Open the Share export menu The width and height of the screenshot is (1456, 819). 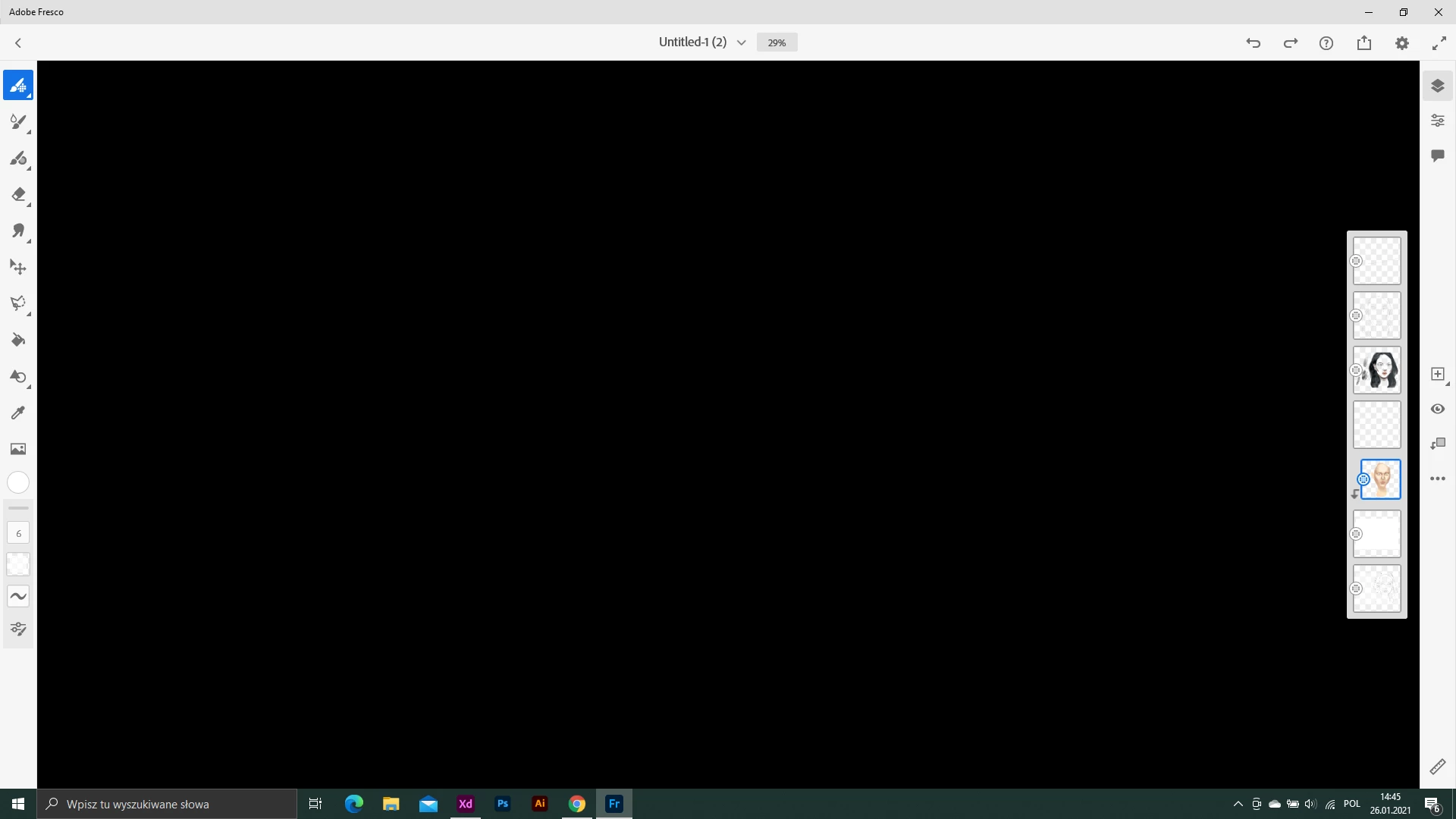(1364, 43)
